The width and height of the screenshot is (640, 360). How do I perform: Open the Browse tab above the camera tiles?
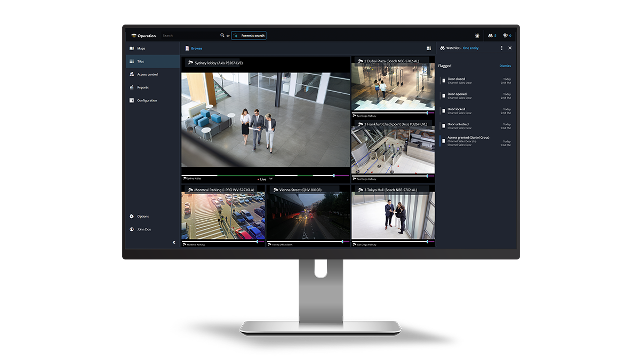(x=194, y=48)
